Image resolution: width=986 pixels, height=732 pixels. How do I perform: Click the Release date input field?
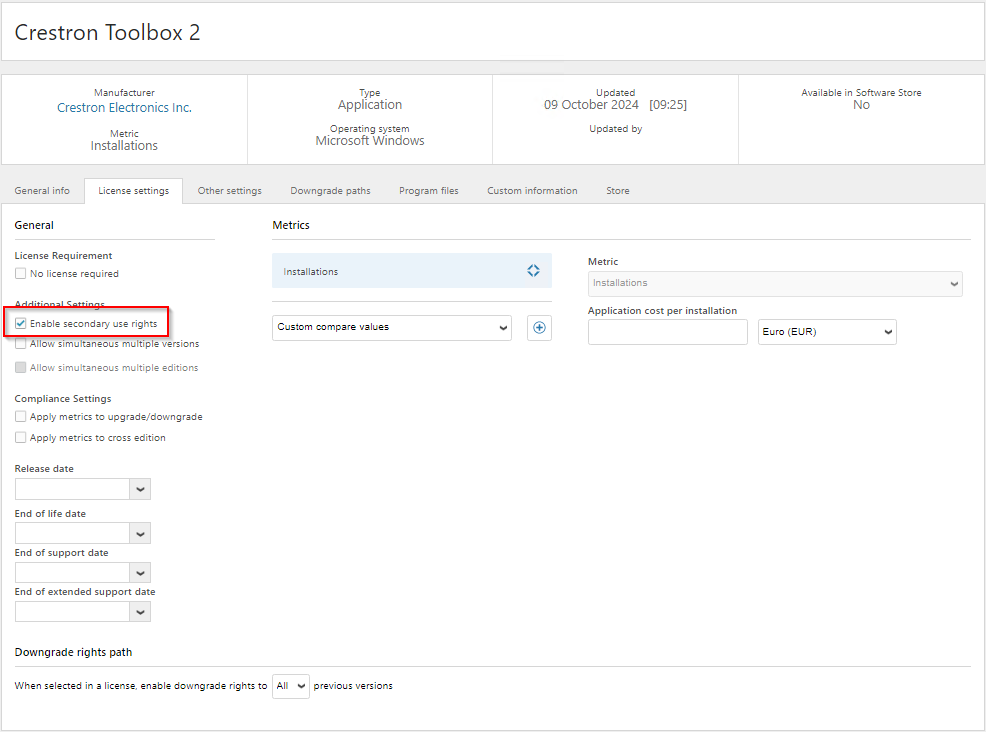[72, 489]
